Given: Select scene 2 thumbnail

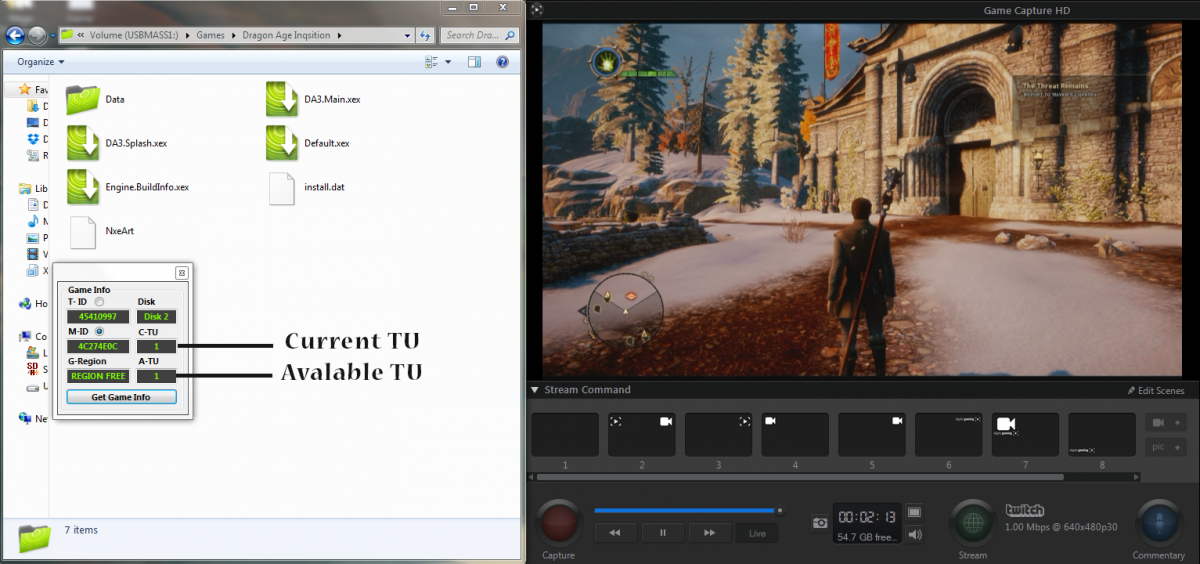Looking at the screenshot, I should [642, 435].
